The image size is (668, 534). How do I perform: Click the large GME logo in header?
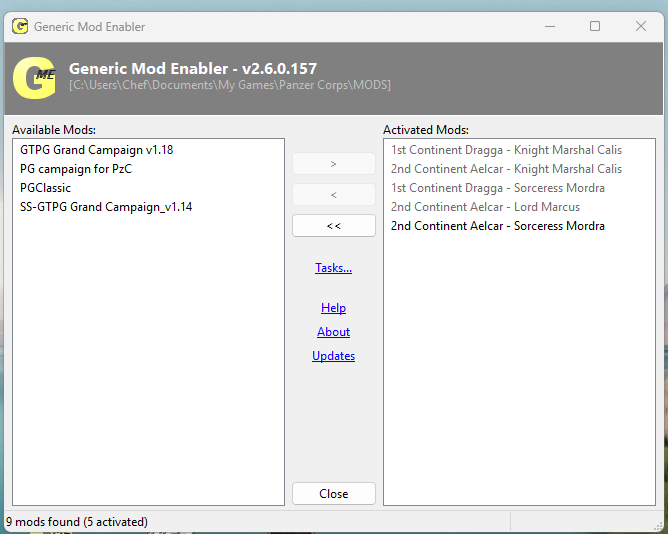tap(35, 78)
